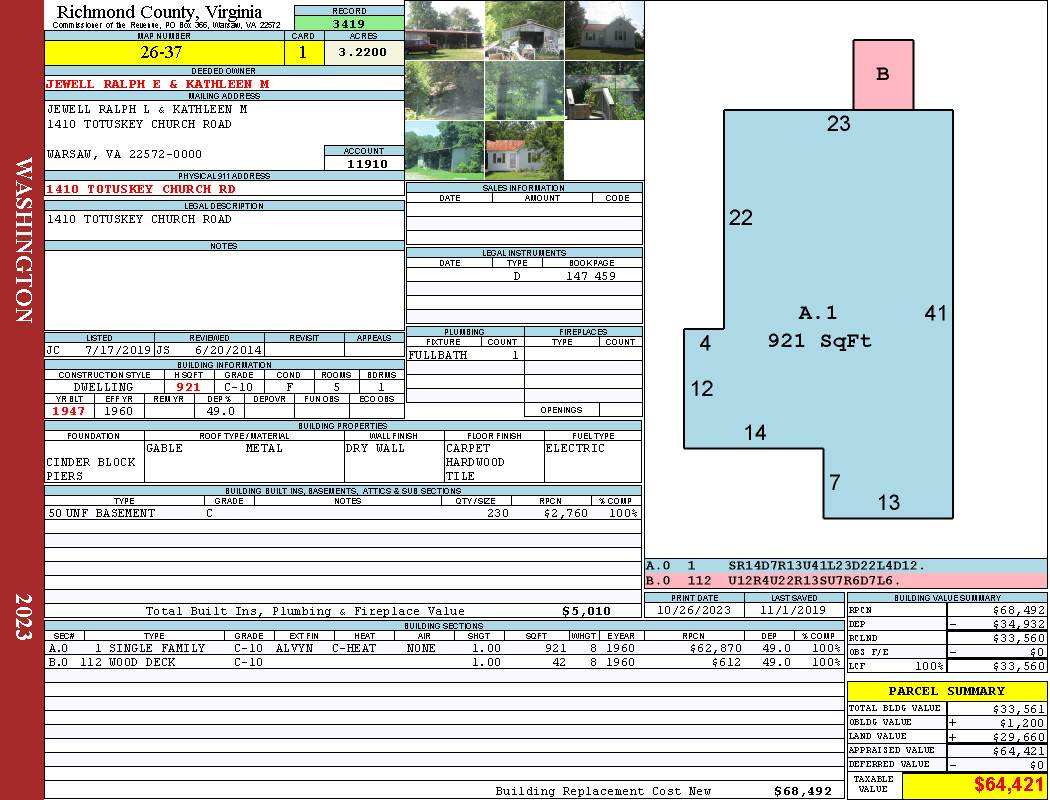This screenshot has height=800, width=1050.
Task: Click the H SQFT value 921 in red
Action: [x=188, y=387]
